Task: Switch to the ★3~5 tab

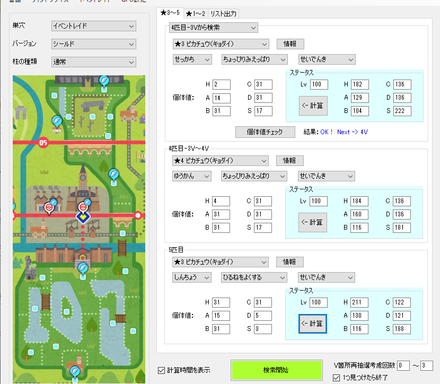Action: 170,13
